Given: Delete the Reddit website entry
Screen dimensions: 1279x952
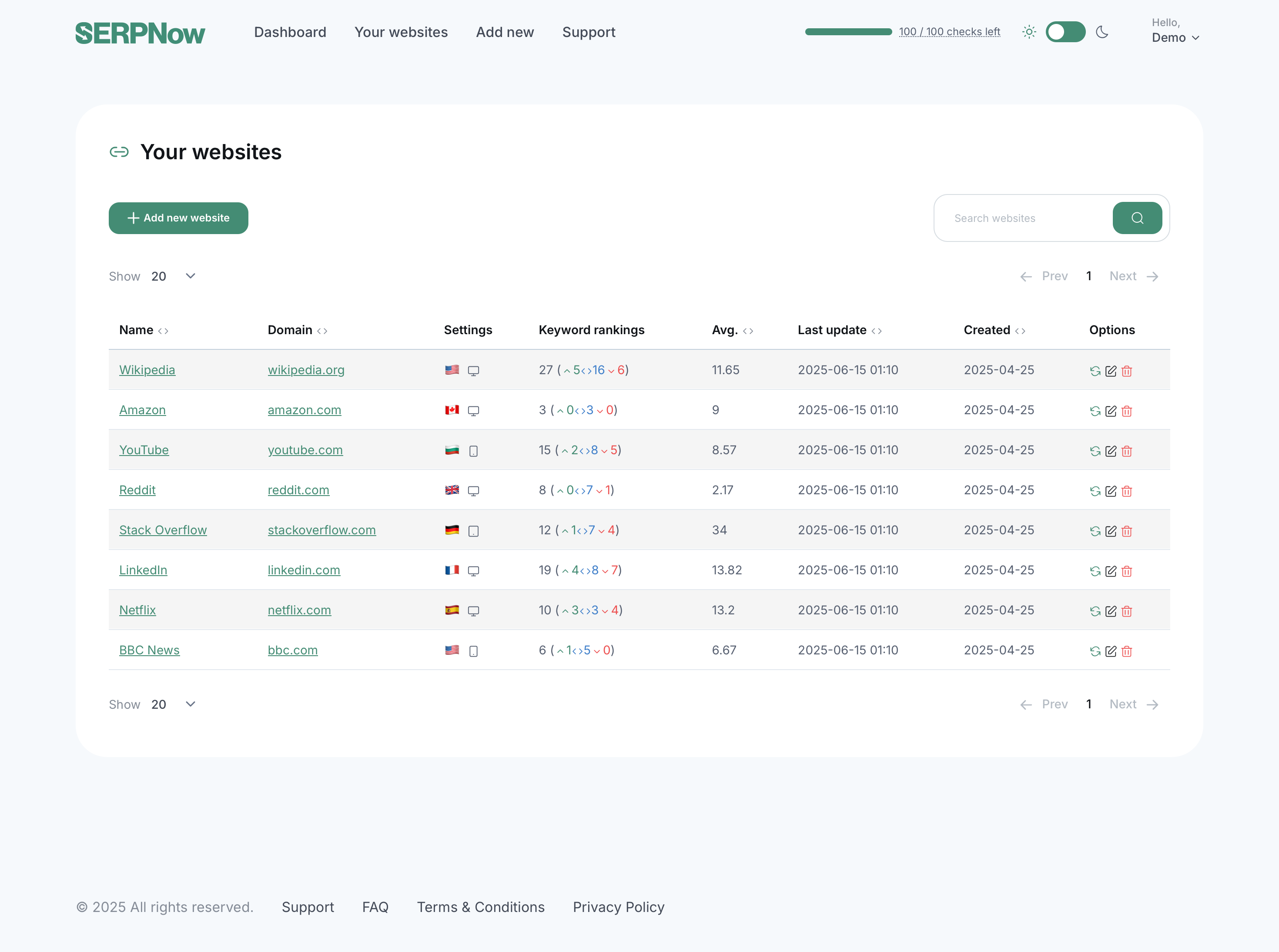Looking at the screenshot, I should pos(1127,491).
